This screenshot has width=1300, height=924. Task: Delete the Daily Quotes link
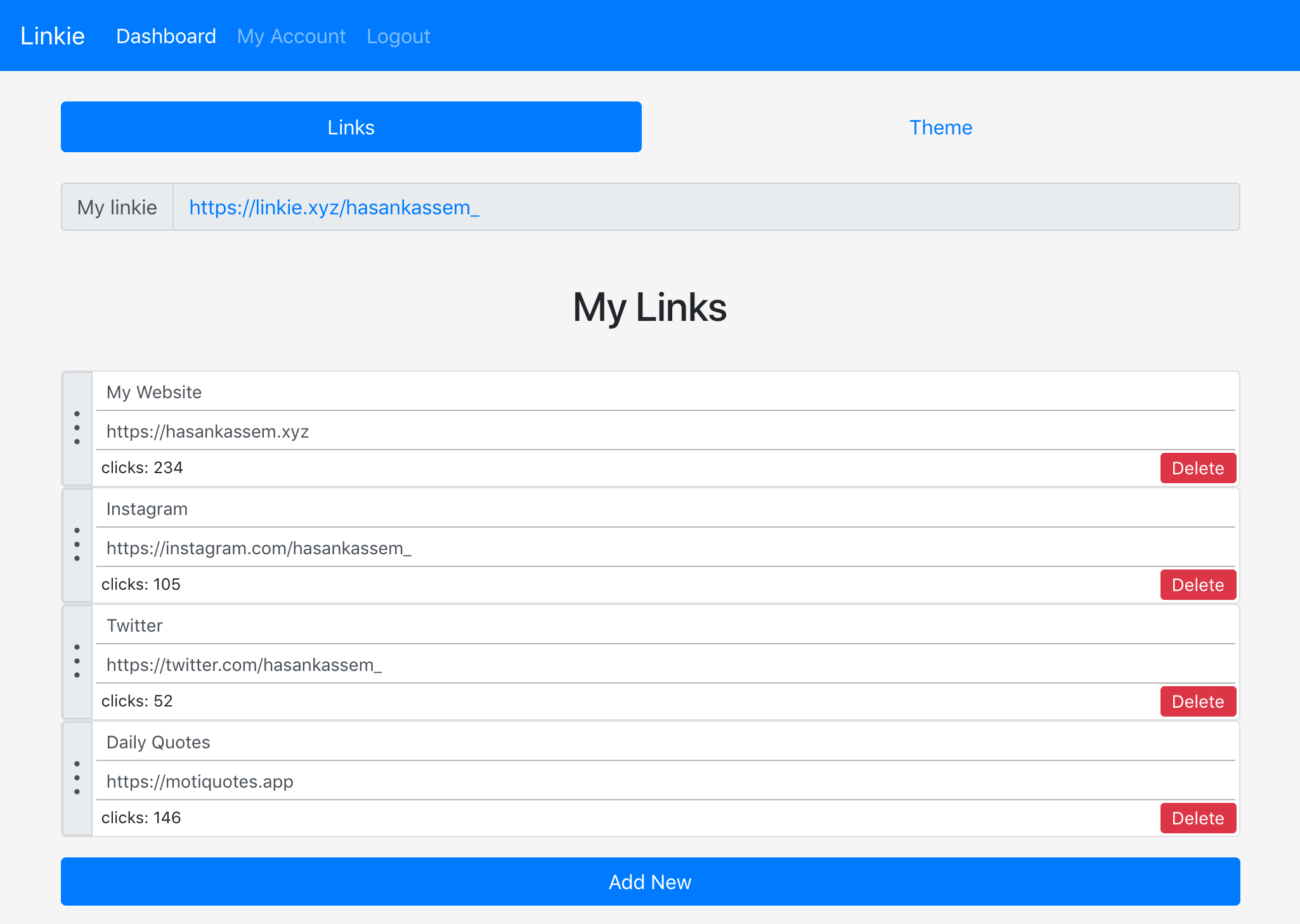[x=1198, y=817]
